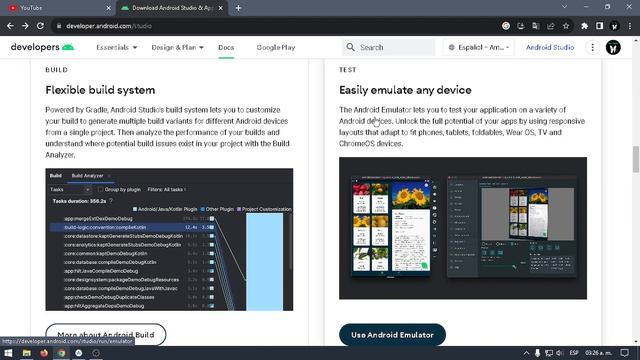Toggle the browser side panel
This screenshot has height=360, width=640.
click(599, 26)
